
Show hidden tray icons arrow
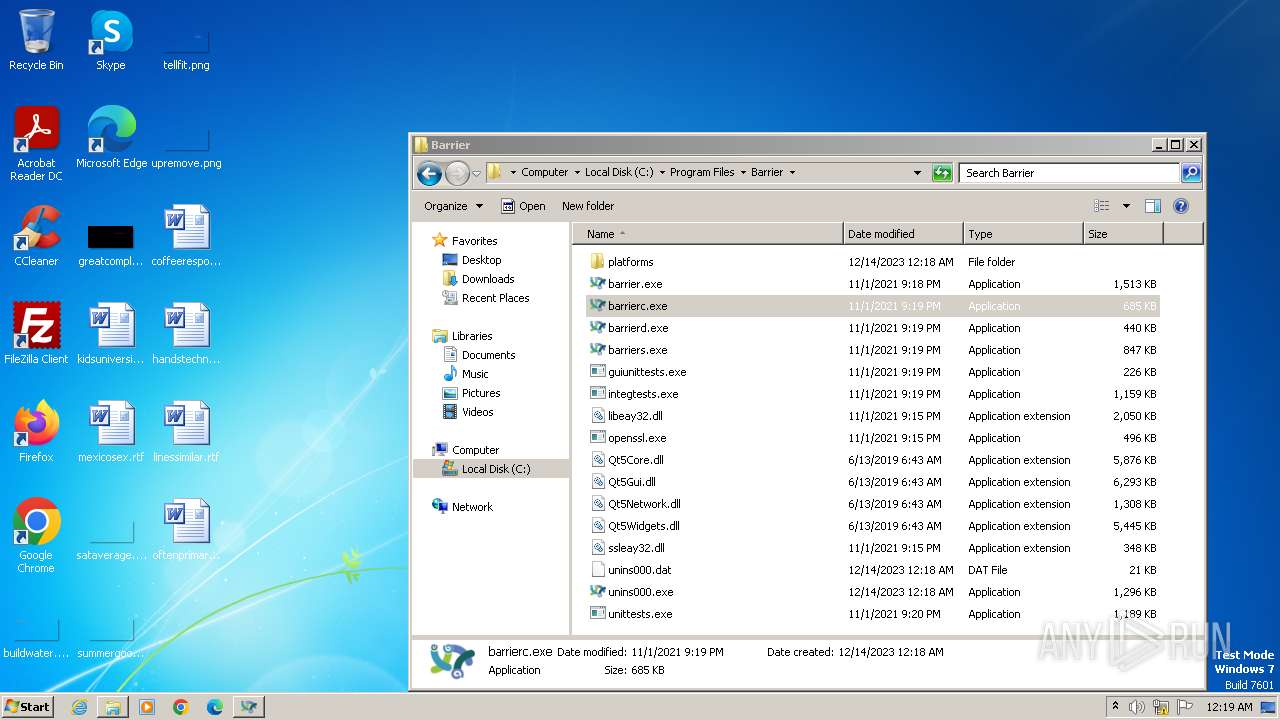click(1115, 707)
